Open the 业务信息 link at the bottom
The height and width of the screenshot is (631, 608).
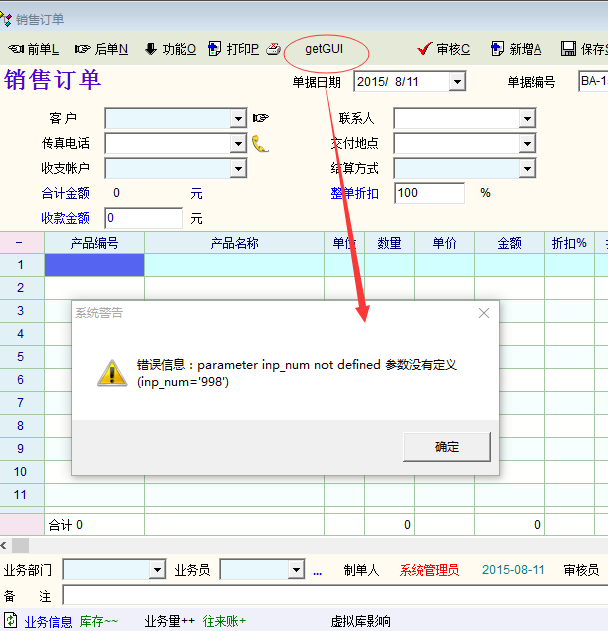[x=48, y=621]
